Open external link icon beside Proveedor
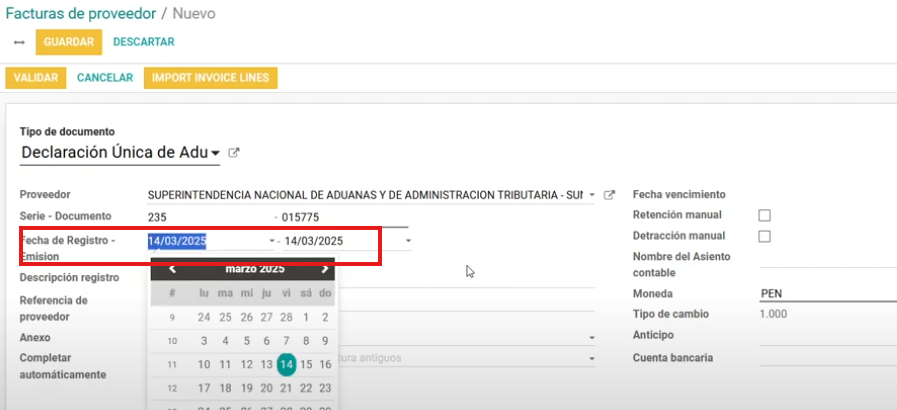The width and height of the screenshot is (897, 410). [609, 195]
